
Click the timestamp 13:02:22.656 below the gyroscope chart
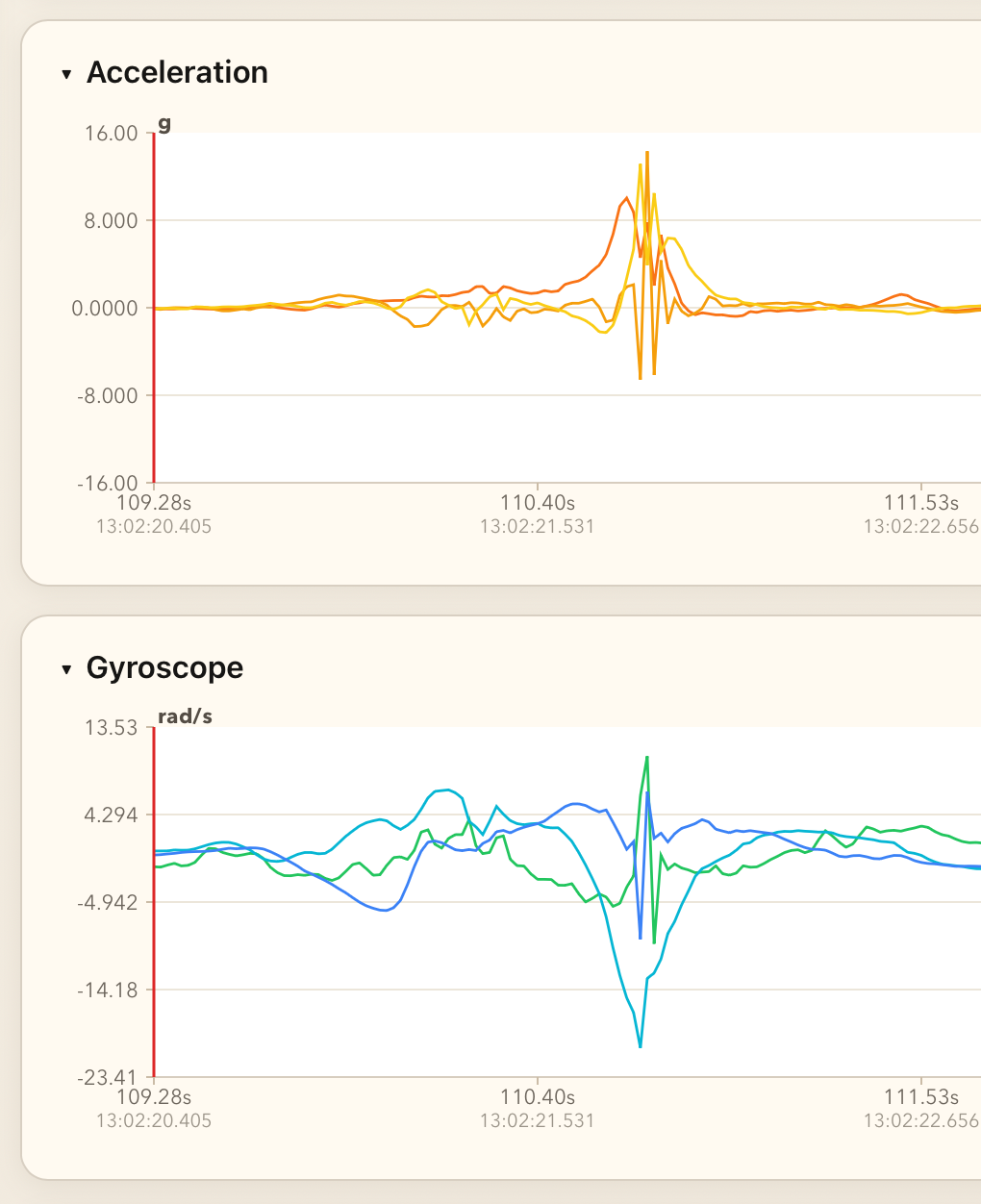click(921, 1121)
